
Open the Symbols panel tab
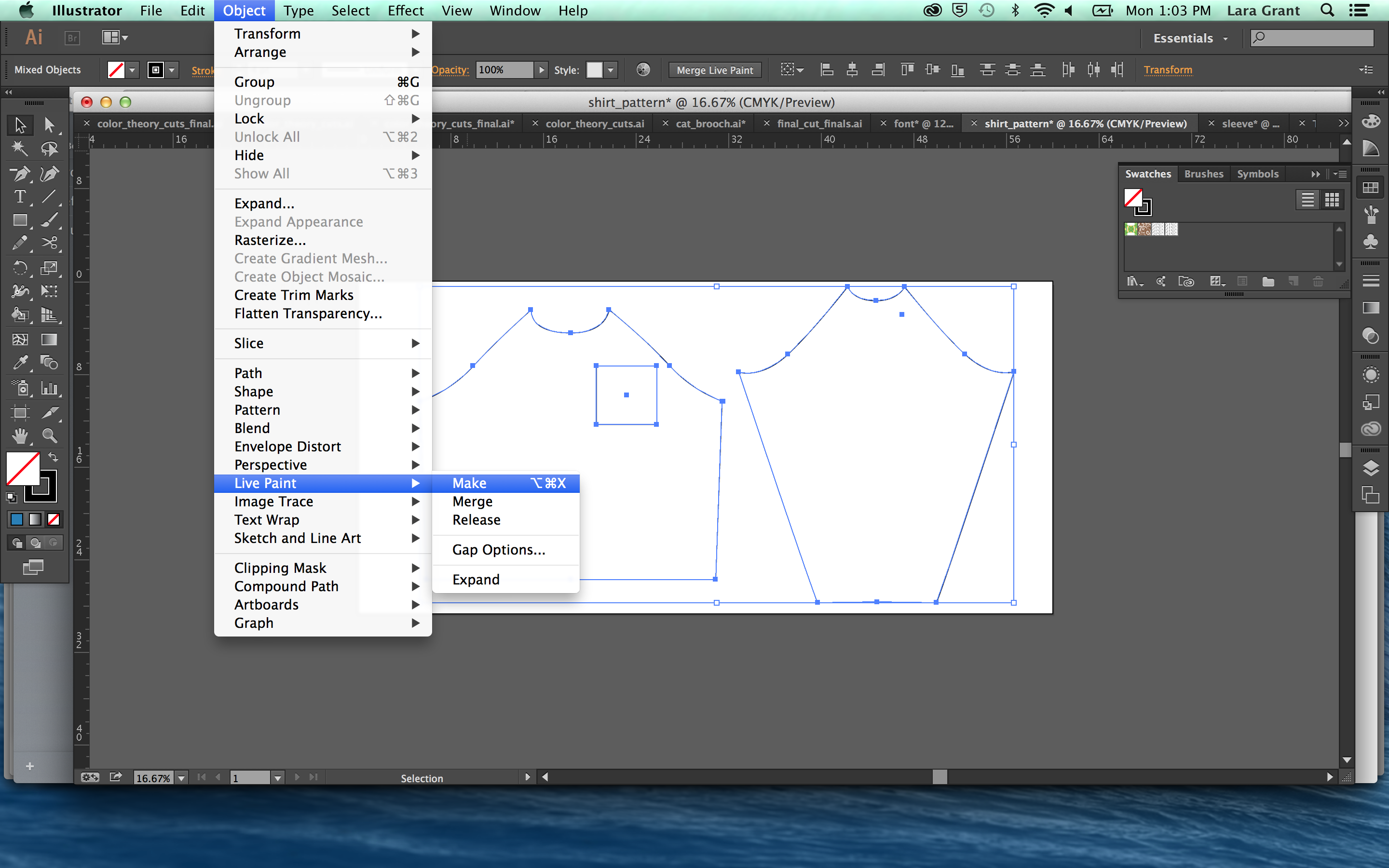(1257, 174)
